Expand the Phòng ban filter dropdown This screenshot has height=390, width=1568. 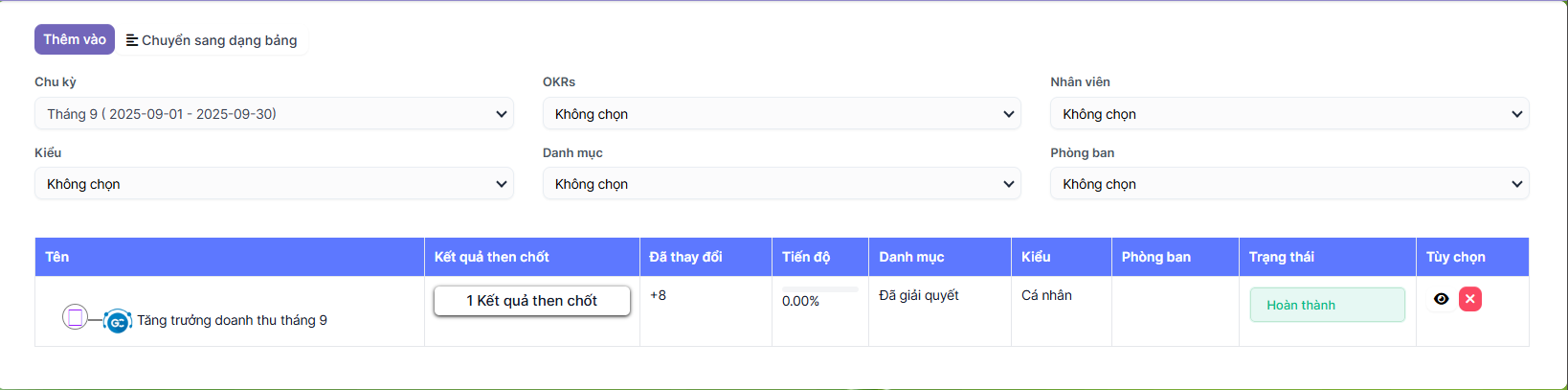coord(1288,184)
